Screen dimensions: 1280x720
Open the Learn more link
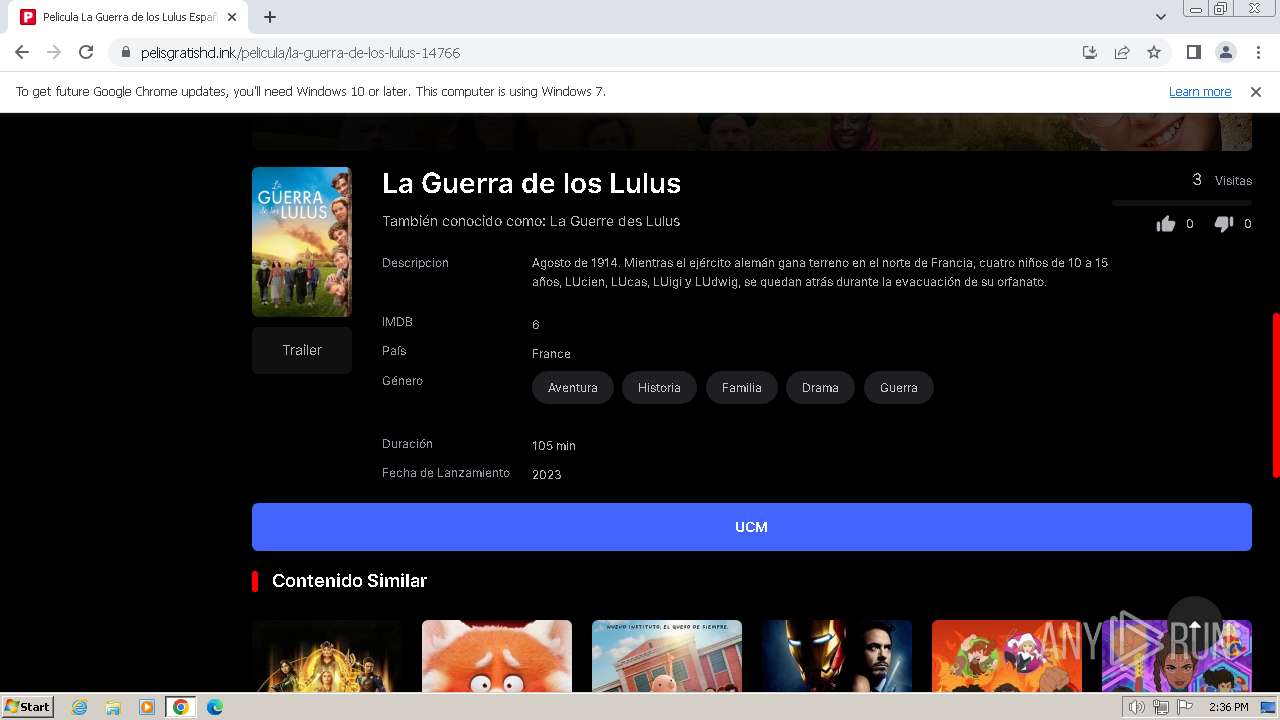click(x=1200, y=91)
